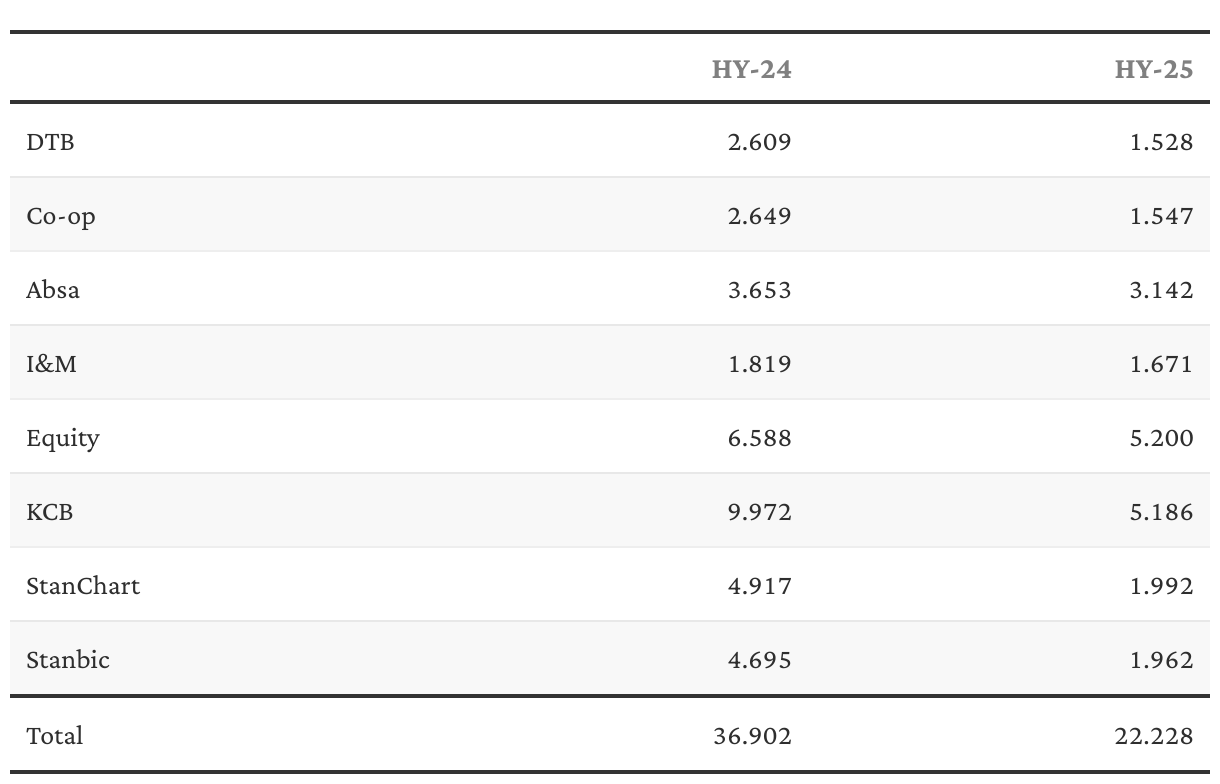This screenshot has height=784, width=1220.
Task: Click Absa HY-25 value 3.142
Action: pyautogui.click(x=1162, y=290)
